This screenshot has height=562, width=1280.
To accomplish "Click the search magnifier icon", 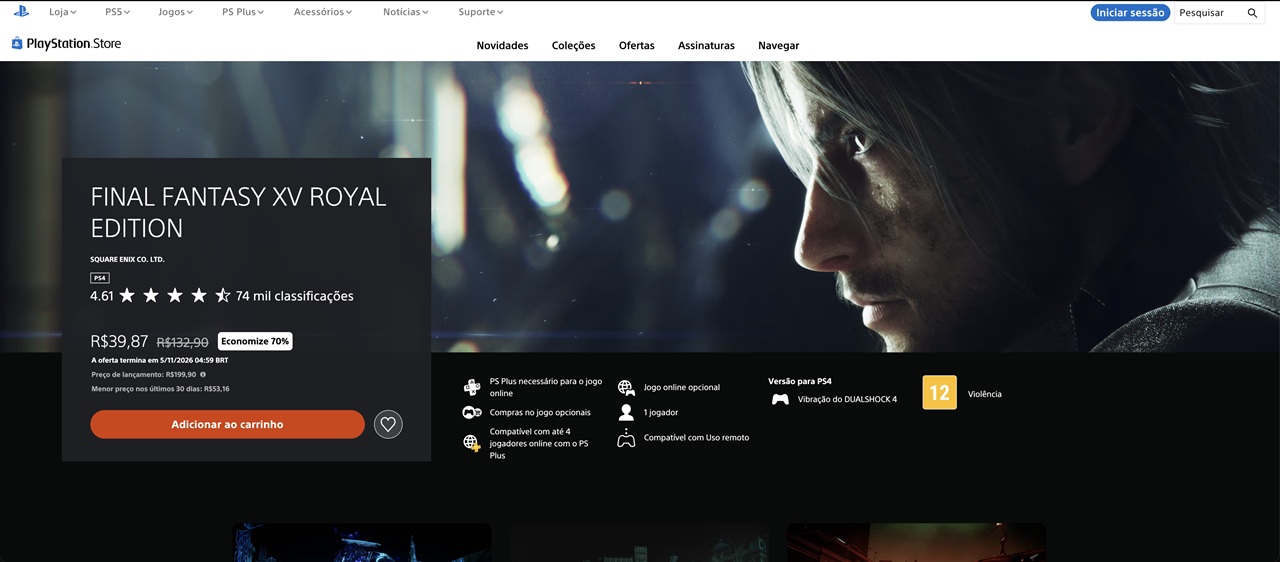I will 1252,13.
